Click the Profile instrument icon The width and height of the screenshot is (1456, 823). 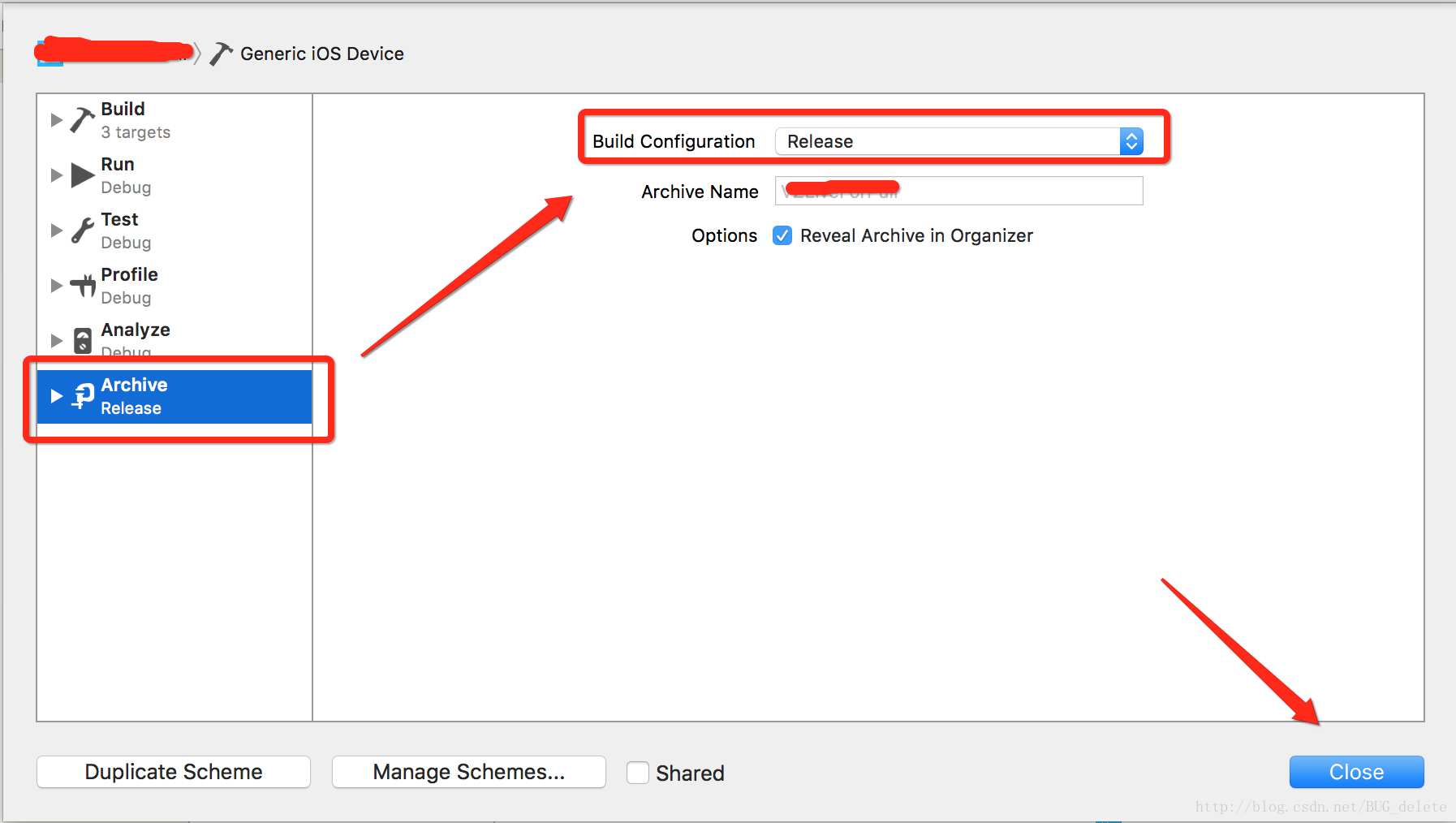tap(83, 286)
